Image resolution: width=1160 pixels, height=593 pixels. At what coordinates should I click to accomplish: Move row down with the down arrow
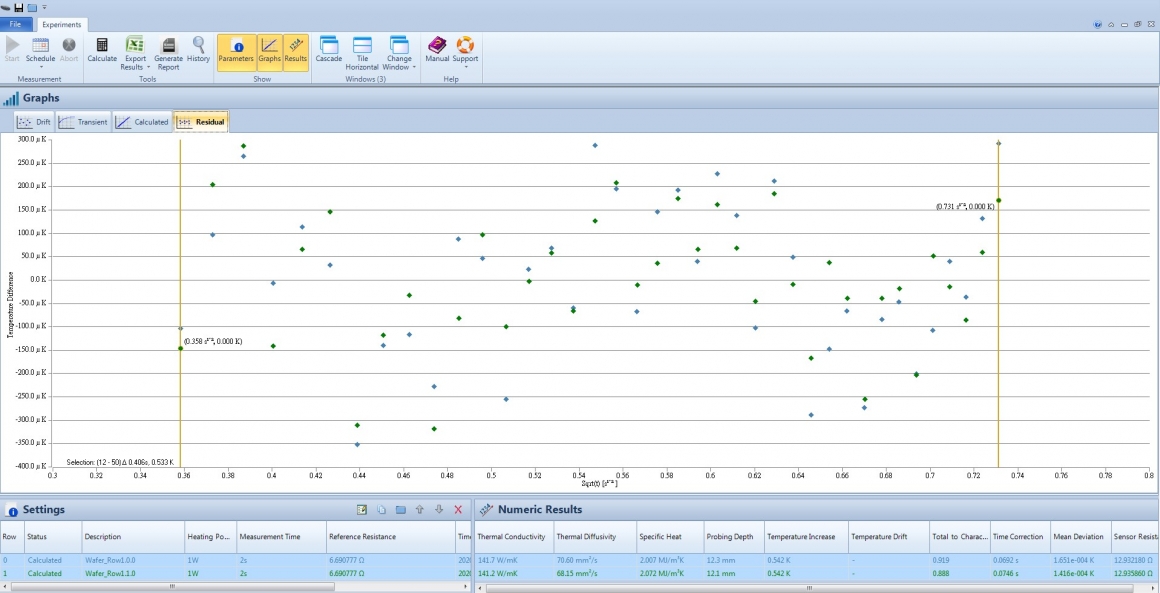point(439,509)
